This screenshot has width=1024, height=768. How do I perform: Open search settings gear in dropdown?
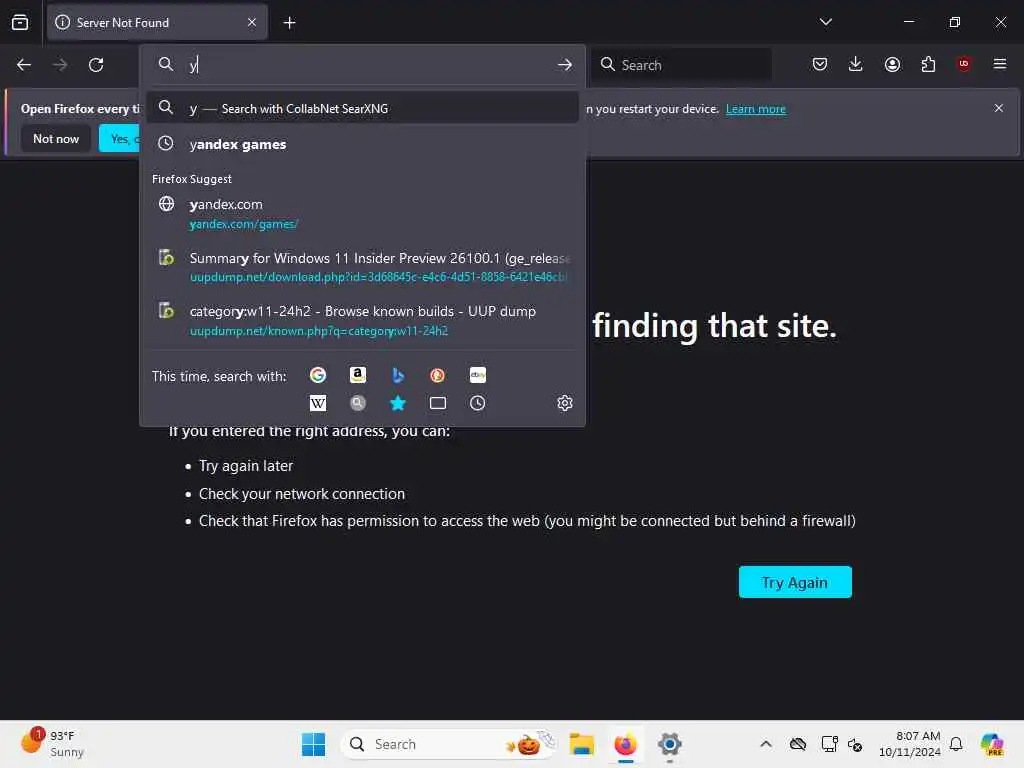(565, 403)
